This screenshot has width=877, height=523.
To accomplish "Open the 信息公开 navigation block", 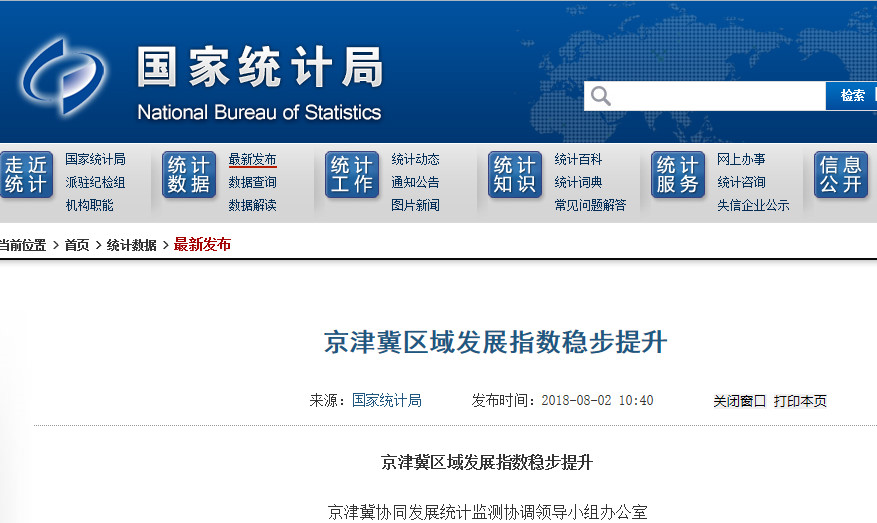I will (x=841, y=175).
